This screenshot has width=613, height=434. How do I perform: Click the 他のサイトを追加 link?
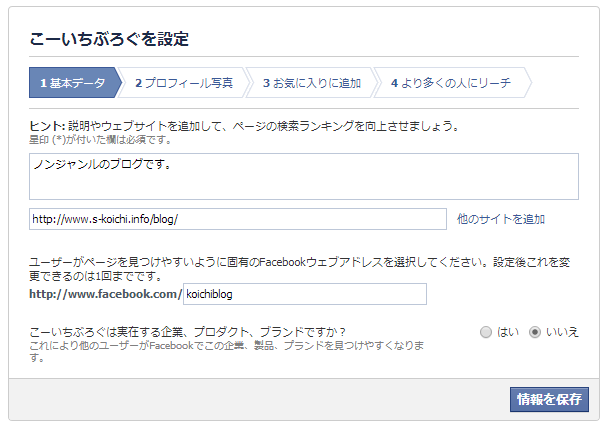tap(500, 219)
